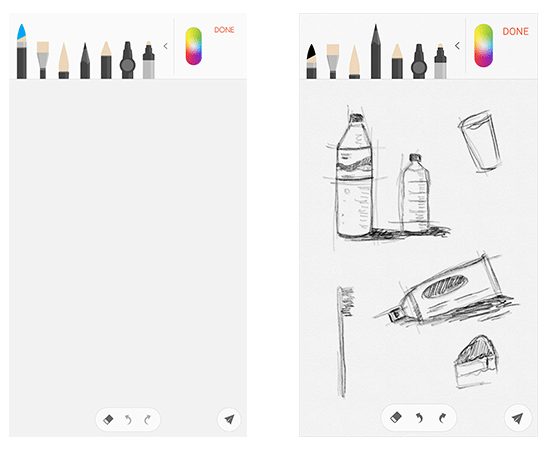Open rainbow color picker in right panel
This screenshot has width=549, height=450.
(484, 46)
